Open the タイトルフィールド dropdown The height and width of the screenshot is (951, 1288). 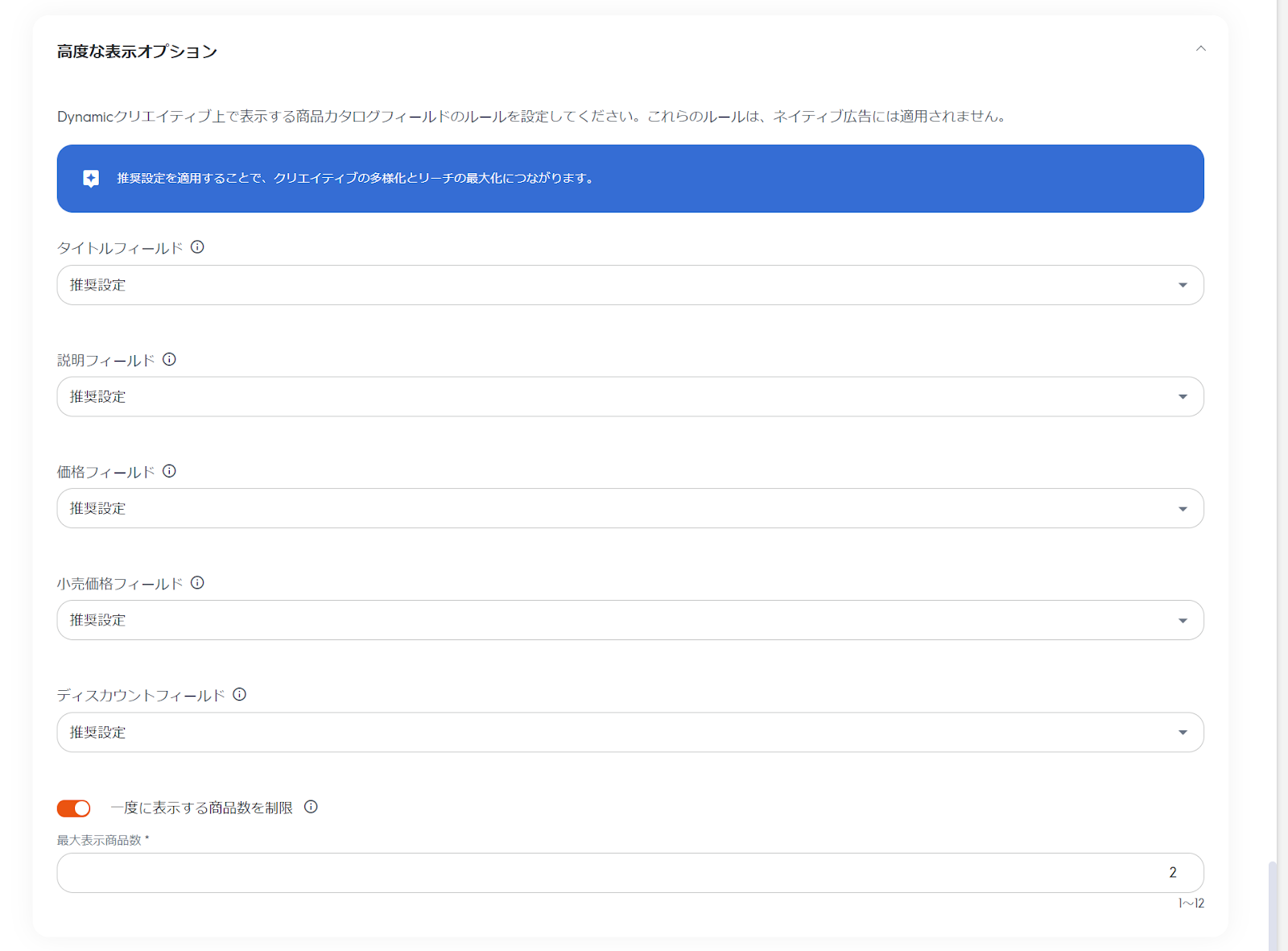630,285
